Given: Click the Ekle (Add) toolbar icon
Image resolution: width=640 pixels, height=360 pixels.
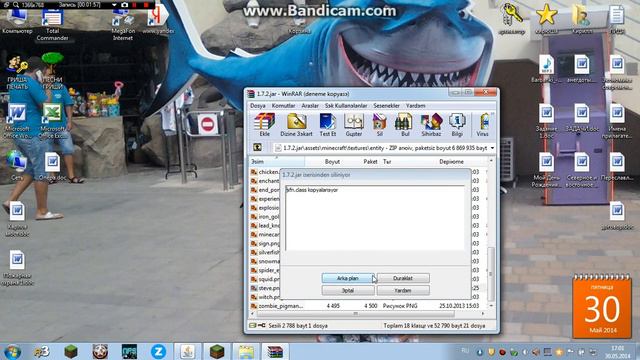Looking at the screenshot, I should tap(264, 125).
